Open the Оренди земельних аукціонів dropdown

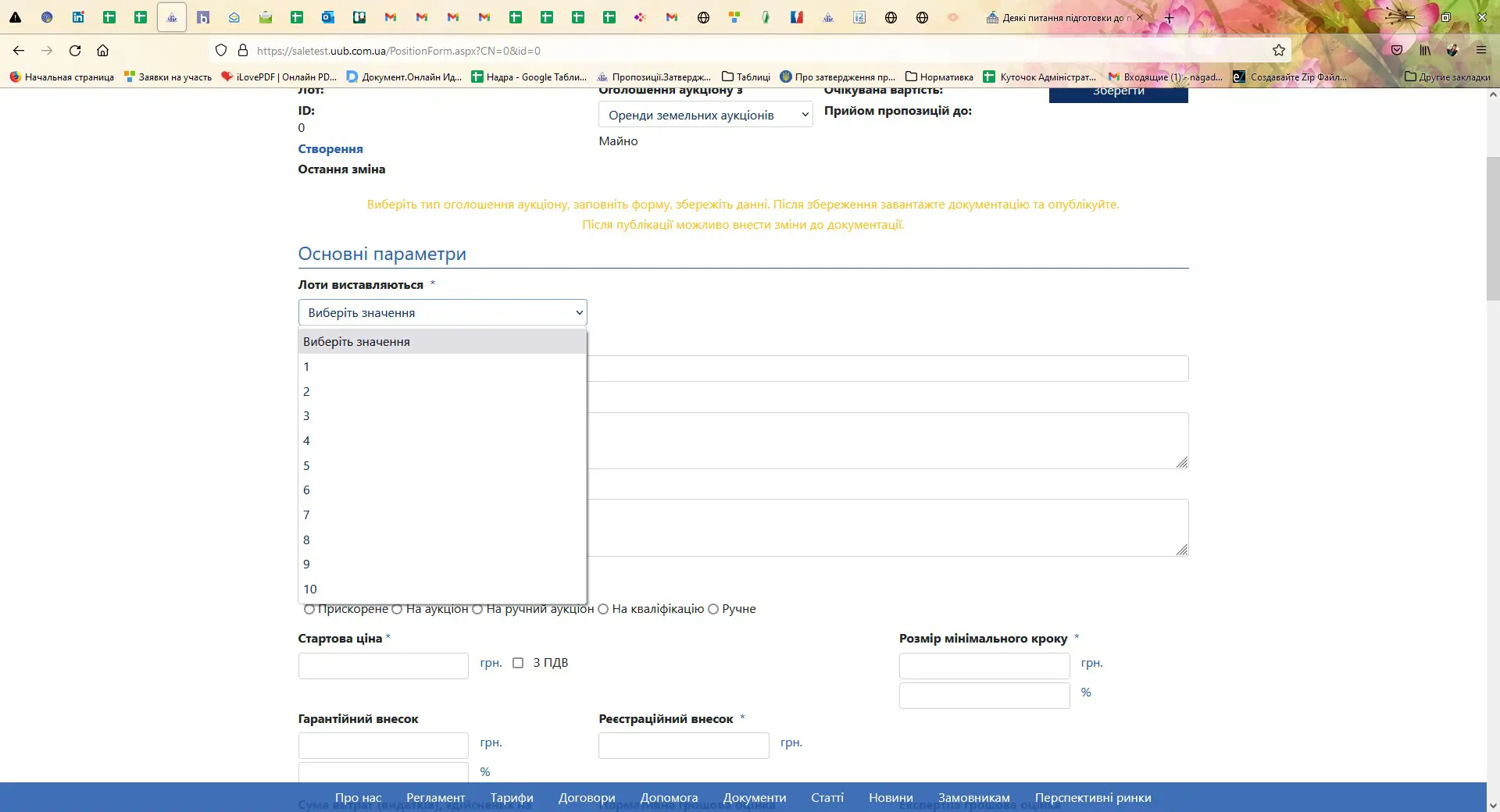705,115
